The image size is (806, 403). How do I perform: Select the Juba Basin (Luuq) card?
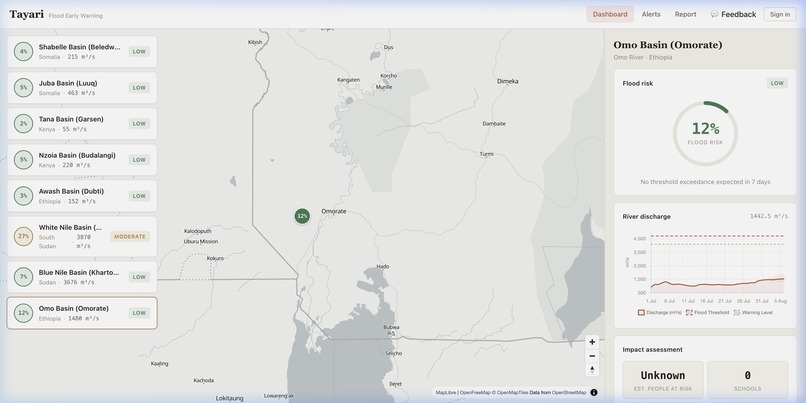coord(82,88)
